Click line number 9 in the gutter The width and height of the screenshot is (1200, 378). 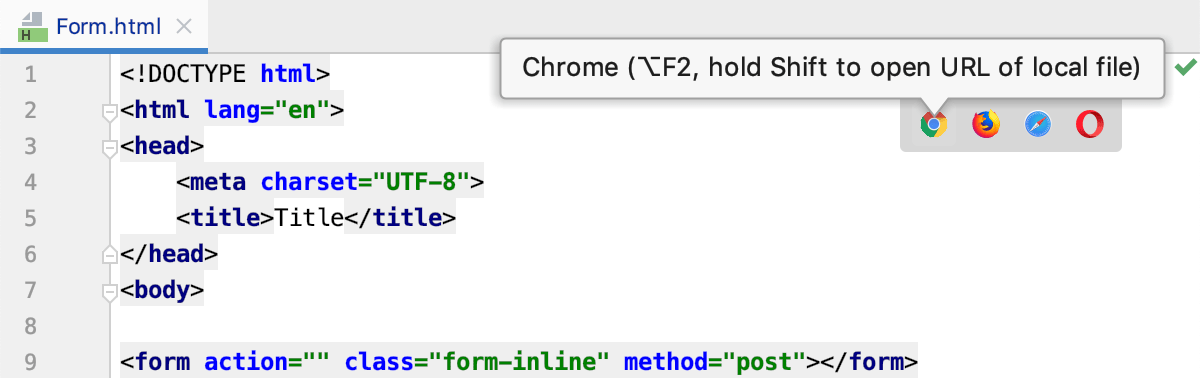(29, 361)
